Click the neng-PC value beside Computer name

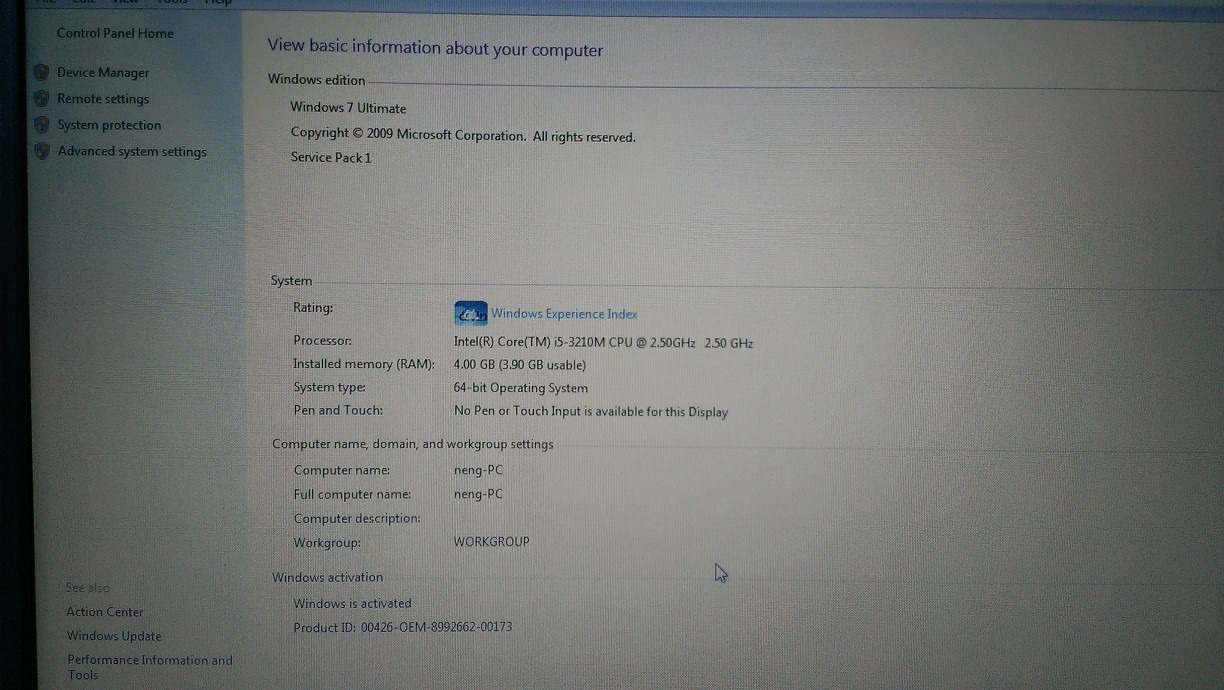[x=478, y=470]
